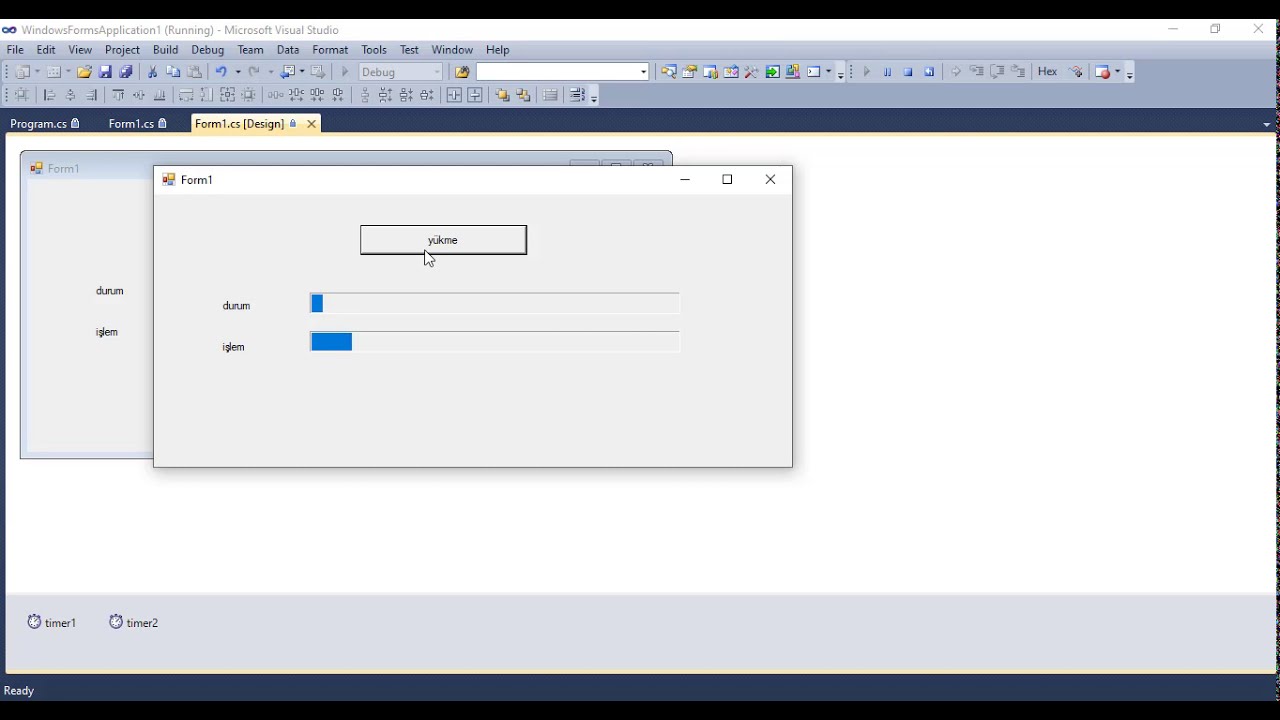The height and width of the screenshot is (720, 1280).
Task: Open the View menu
Action: click(x=80, y=50)
